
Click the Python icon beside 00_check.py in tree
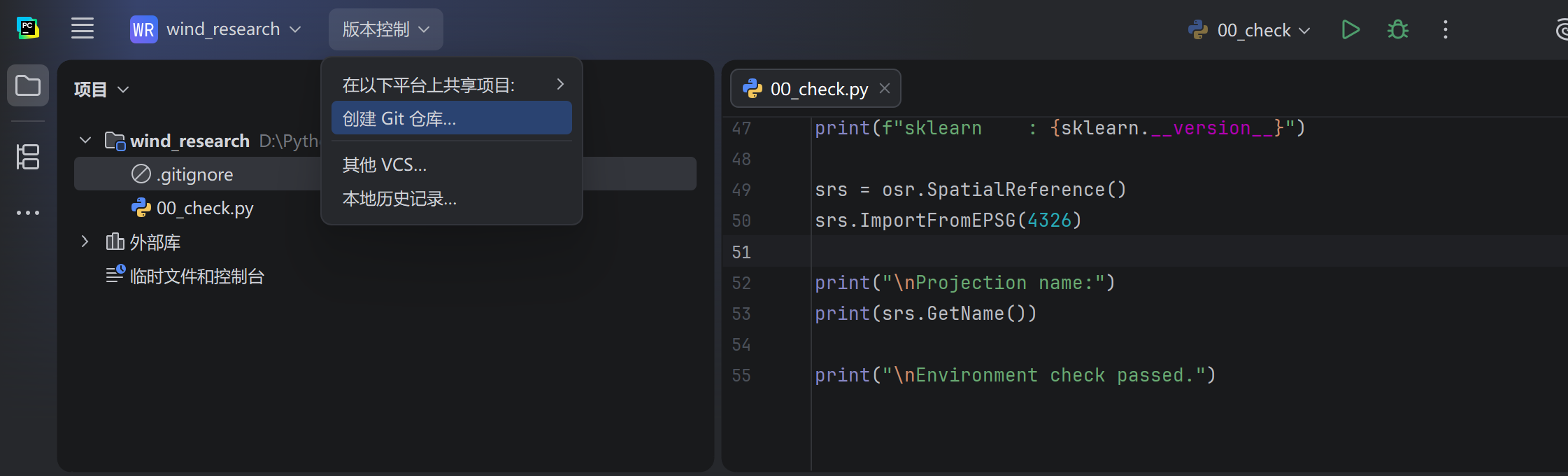(141, 207)
